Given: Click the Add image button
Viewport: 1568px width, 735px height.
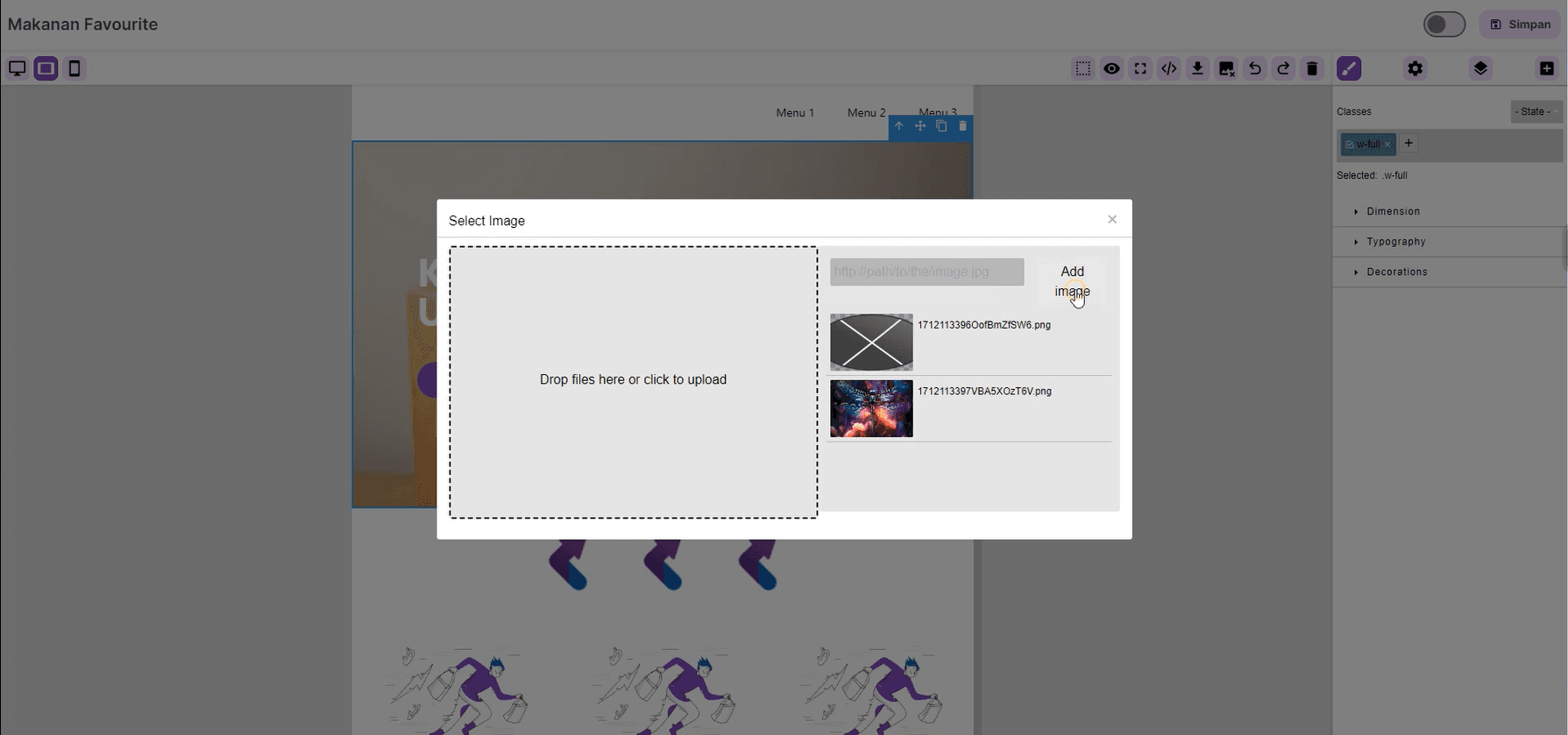Looking at the screenshot, I should pyautogui.click(x=1072, y=281).
